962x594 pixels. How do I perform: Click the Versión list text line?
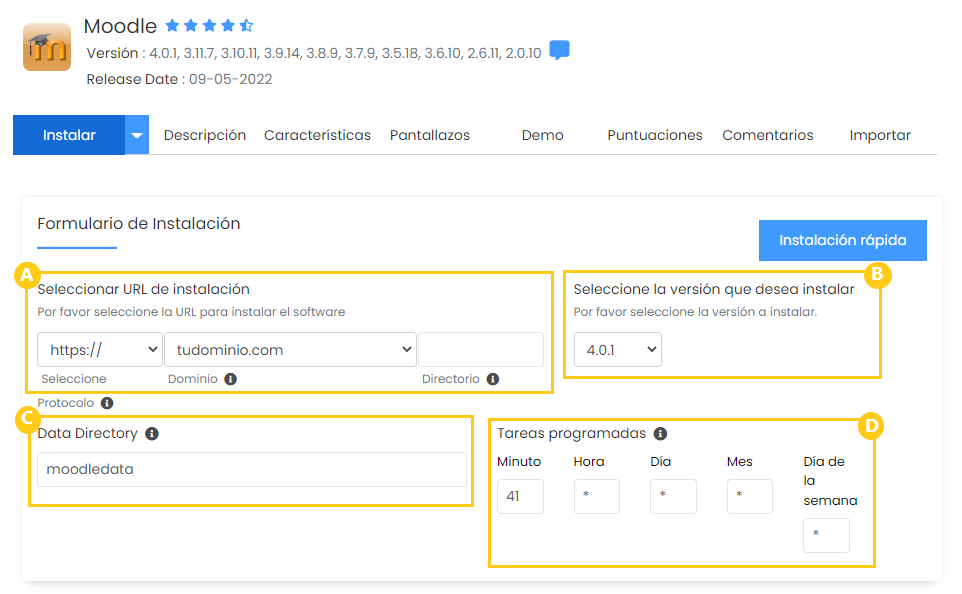314,53
